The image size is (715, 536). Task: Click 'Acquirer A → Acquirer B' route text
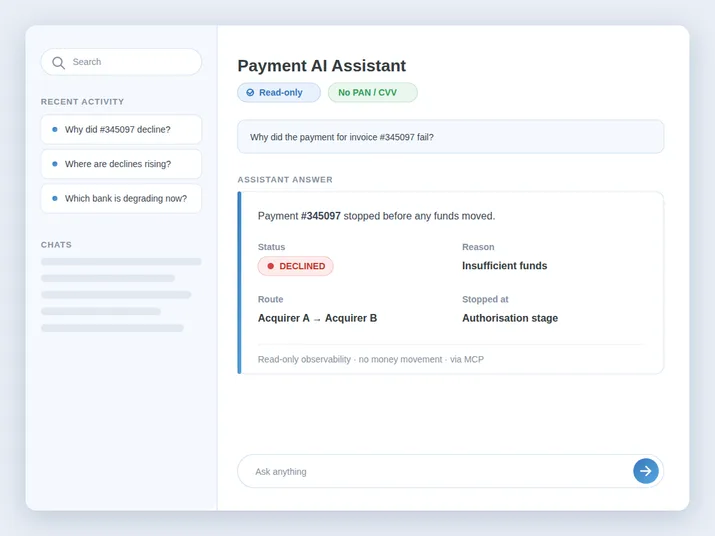[317, 318]
